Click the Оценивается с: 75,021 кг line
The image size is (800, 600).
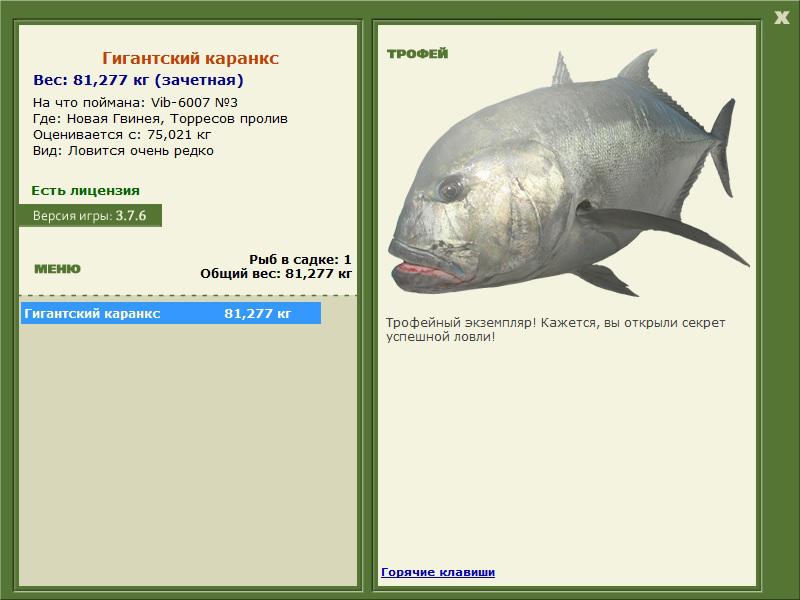[x=122, y=134]
